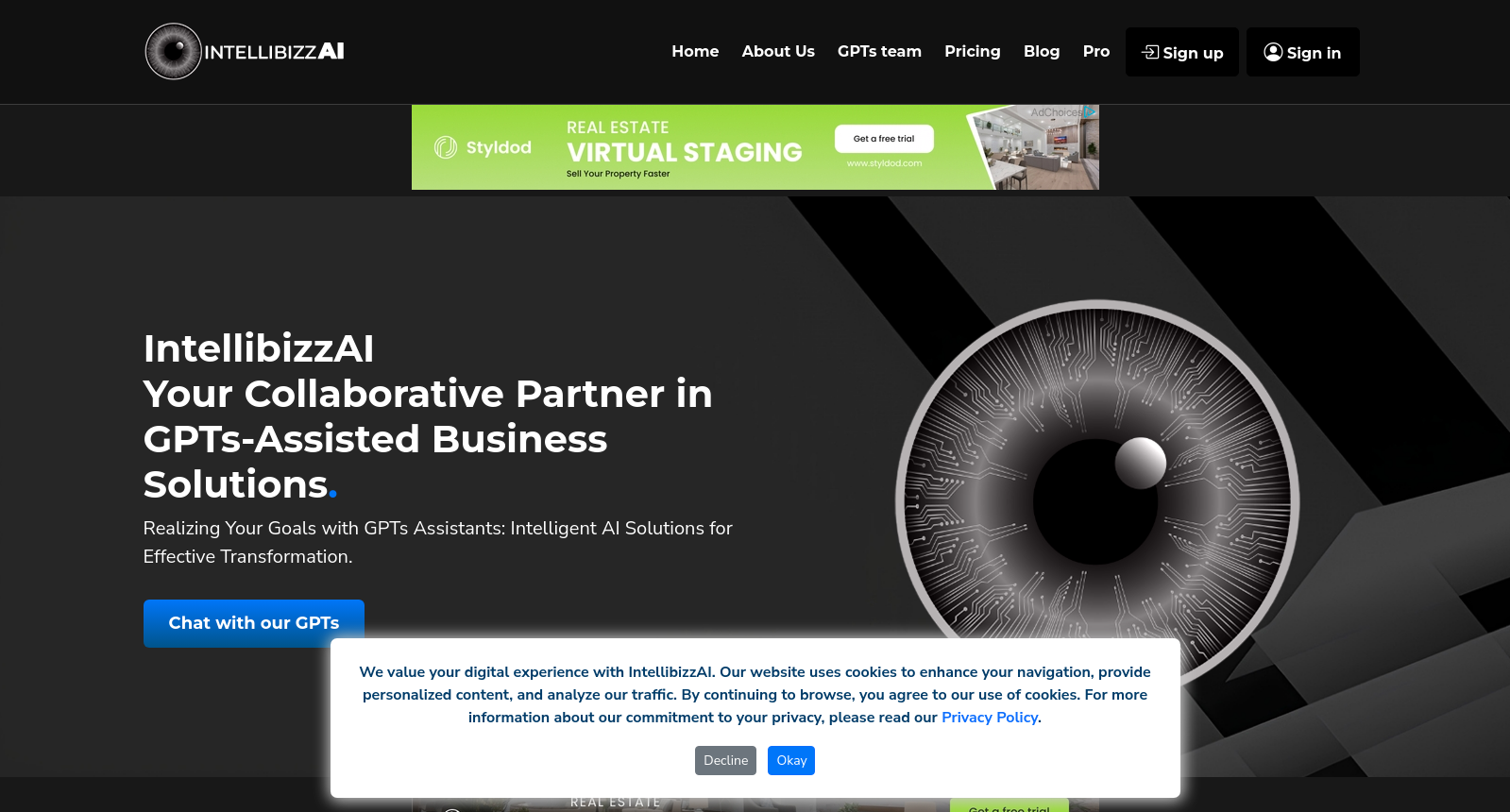The image size is (1510, 812).
Task: Click the AdChoices icon on the banner ad
Action: [x=1090, y=111]
